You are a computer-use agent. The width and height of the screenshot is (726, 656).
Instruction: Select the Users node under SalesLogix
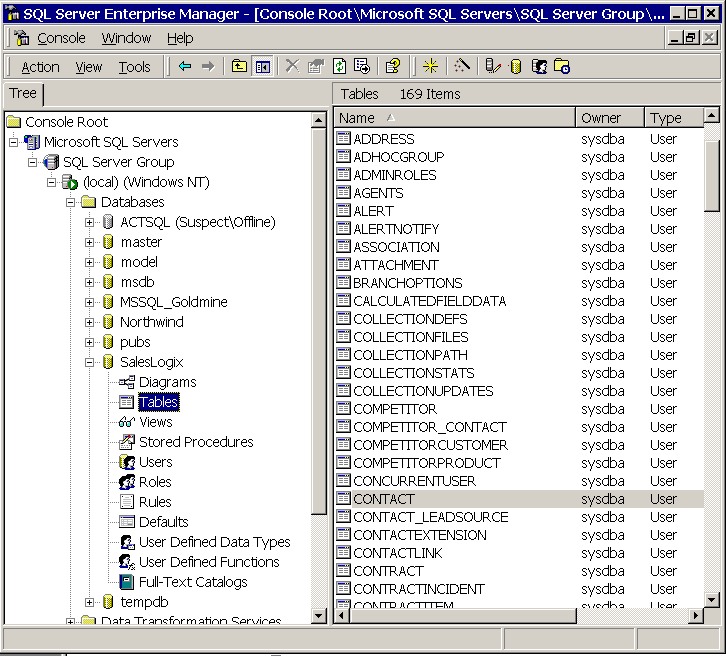pyautogui.click(x=156, y=462)
